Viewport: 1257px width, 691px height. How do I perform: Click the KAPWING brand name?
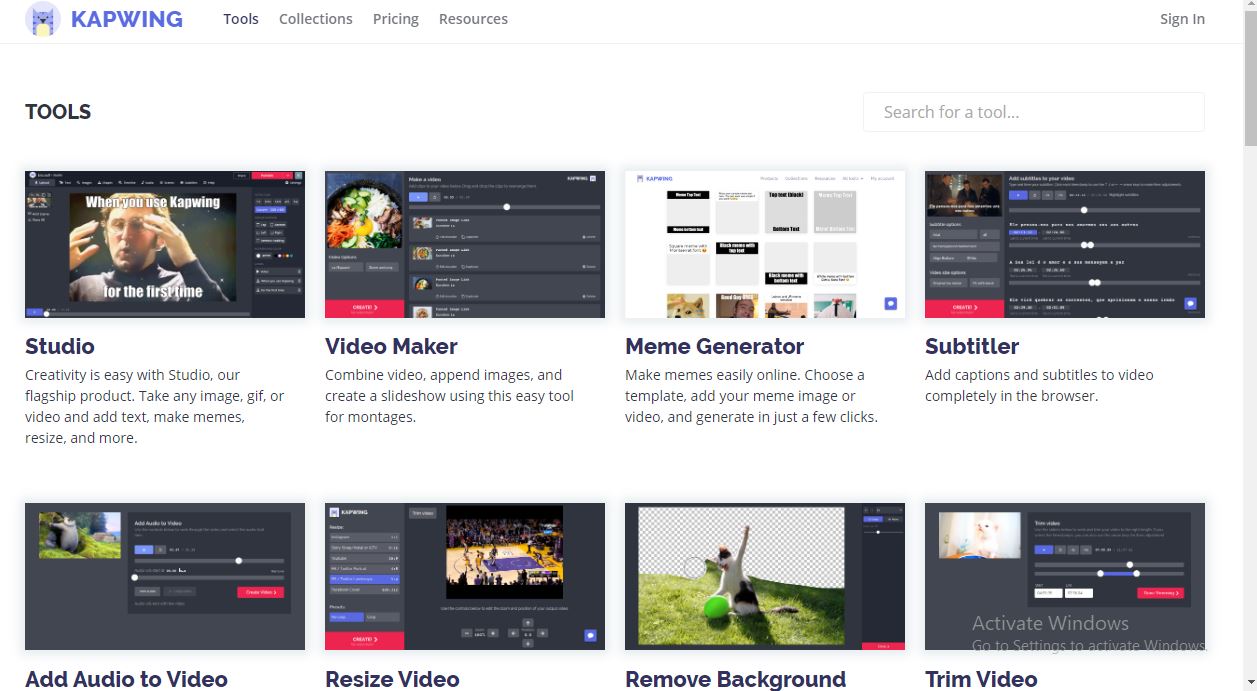pos(126,19)
